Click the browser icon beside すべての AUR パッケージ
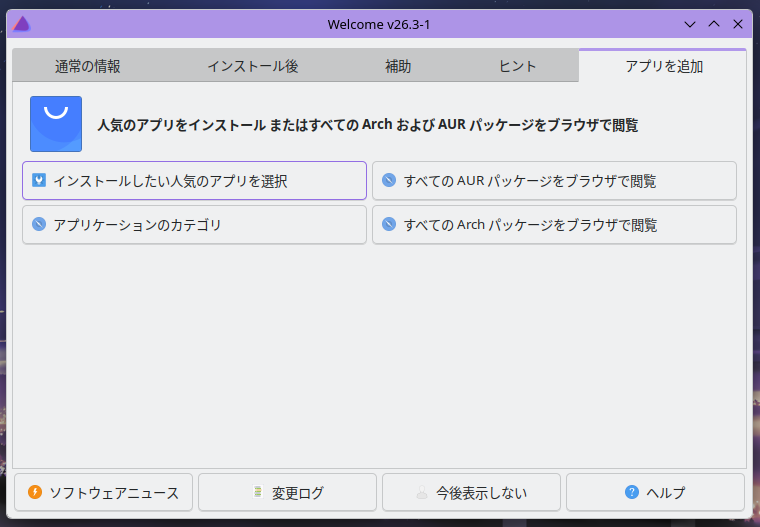760x527 pixels. (x=389, y=181)
